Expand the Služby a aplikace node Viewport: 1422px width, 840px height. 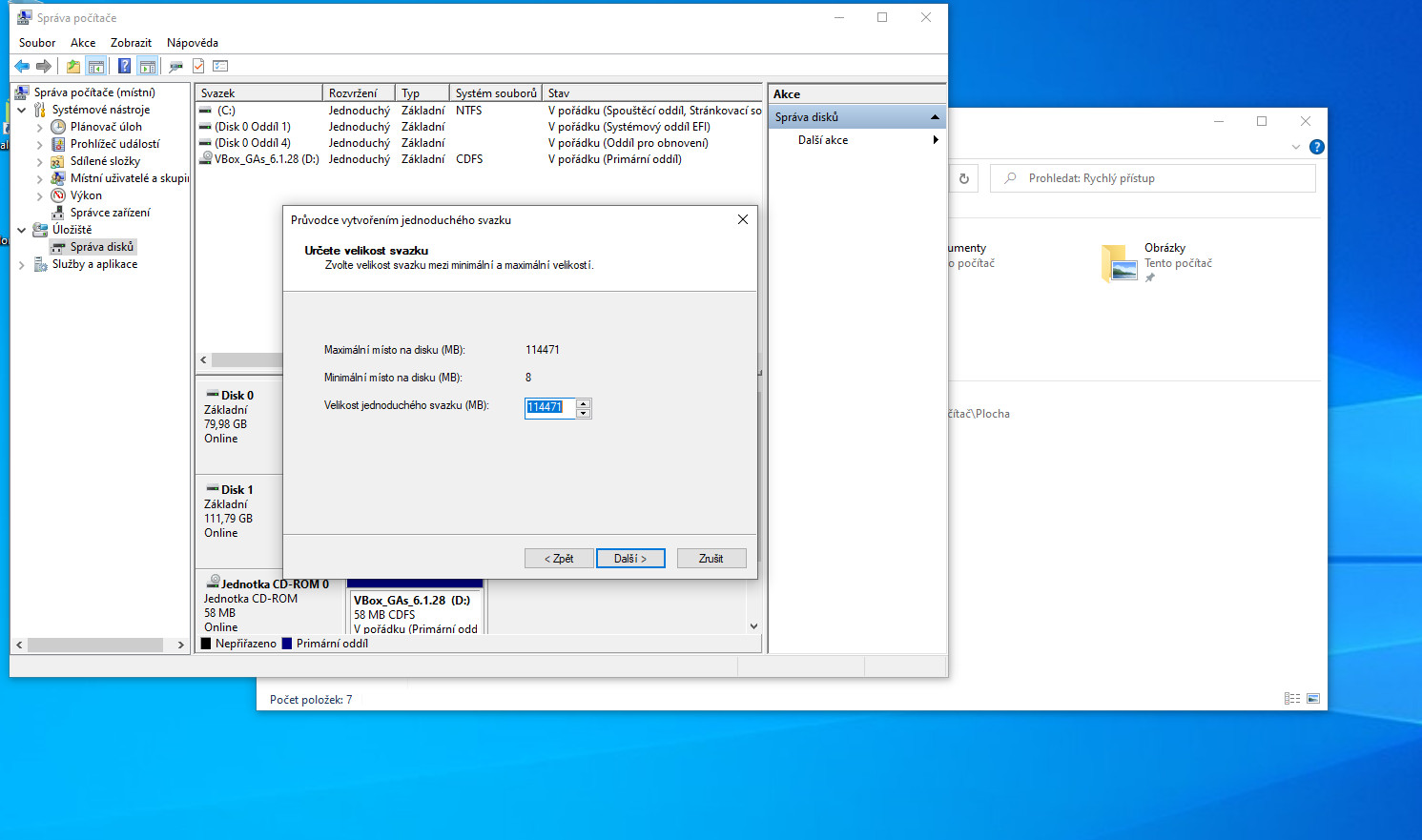pos(22,265)
